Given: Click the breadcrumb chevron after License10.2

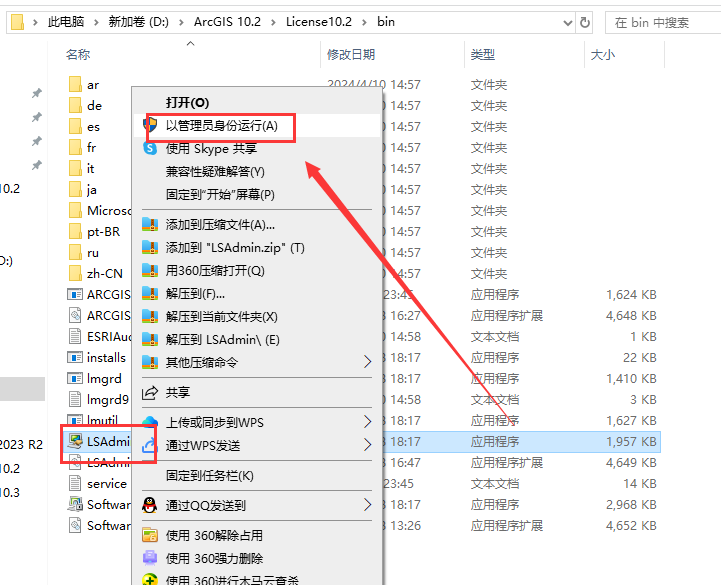Looking at the screenshot, I should pos(364,22).
